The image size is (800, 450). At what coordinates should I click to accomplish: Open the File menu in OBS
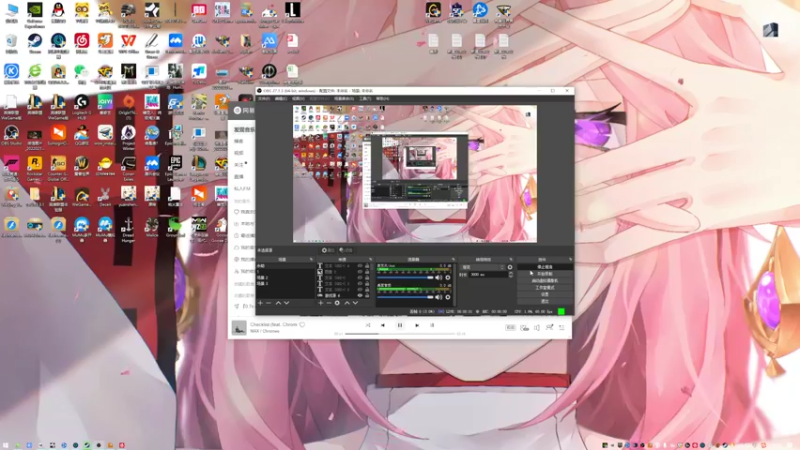[264, 98]
